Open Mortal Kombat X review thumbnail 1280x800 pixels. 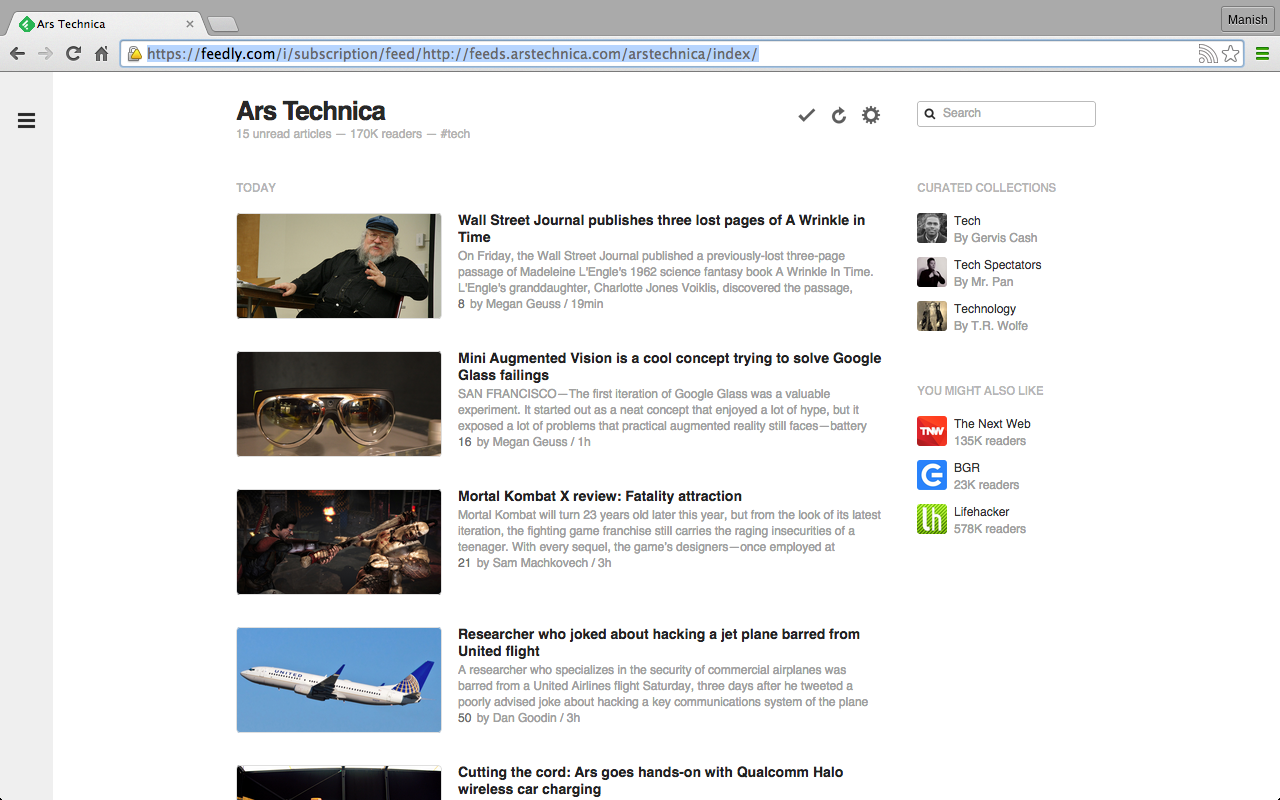pos(339,542)
